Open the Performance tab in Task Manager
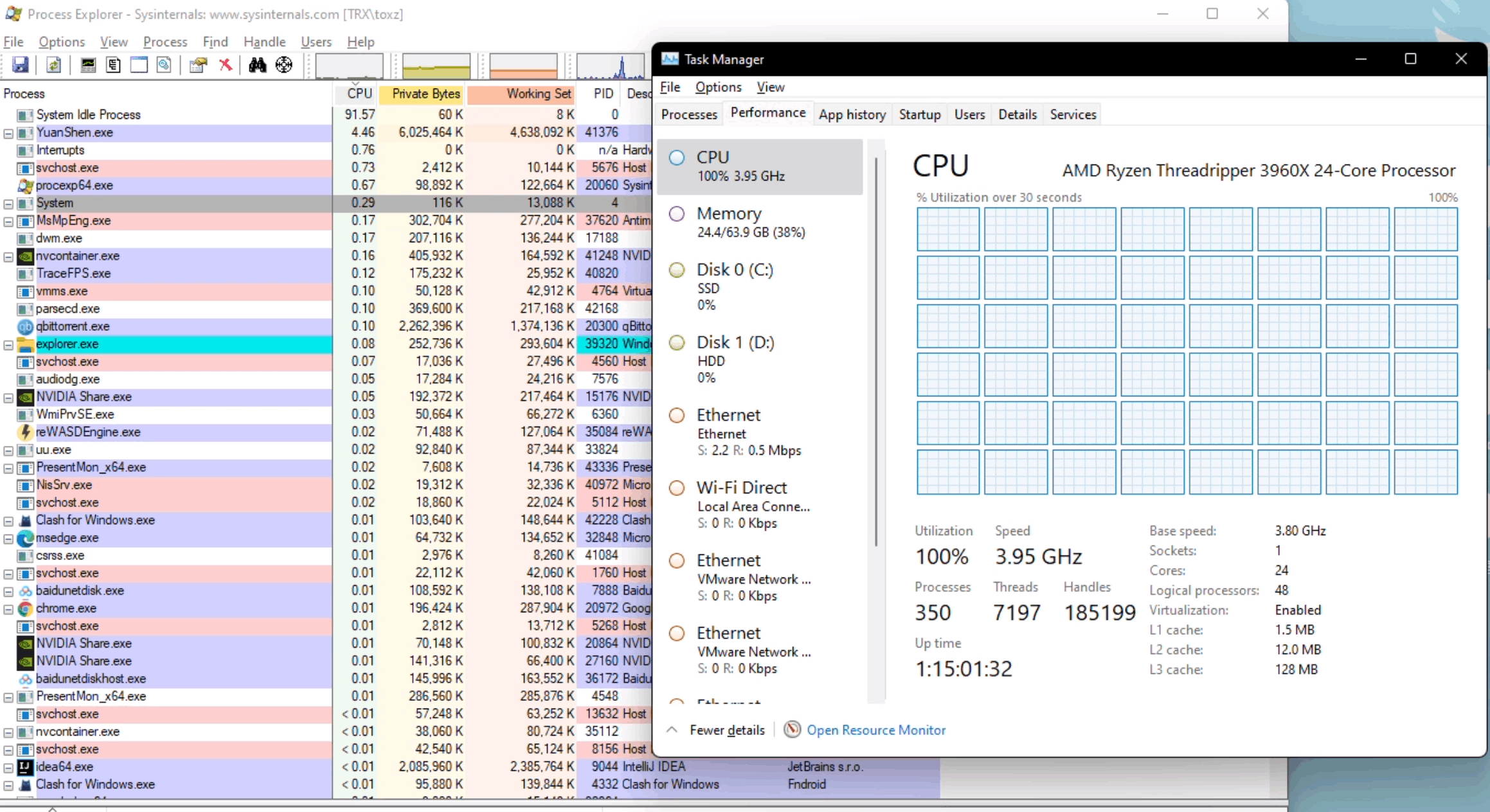Screen dimensions: 1490x812 pyautogui.click(x=768, y=114)
